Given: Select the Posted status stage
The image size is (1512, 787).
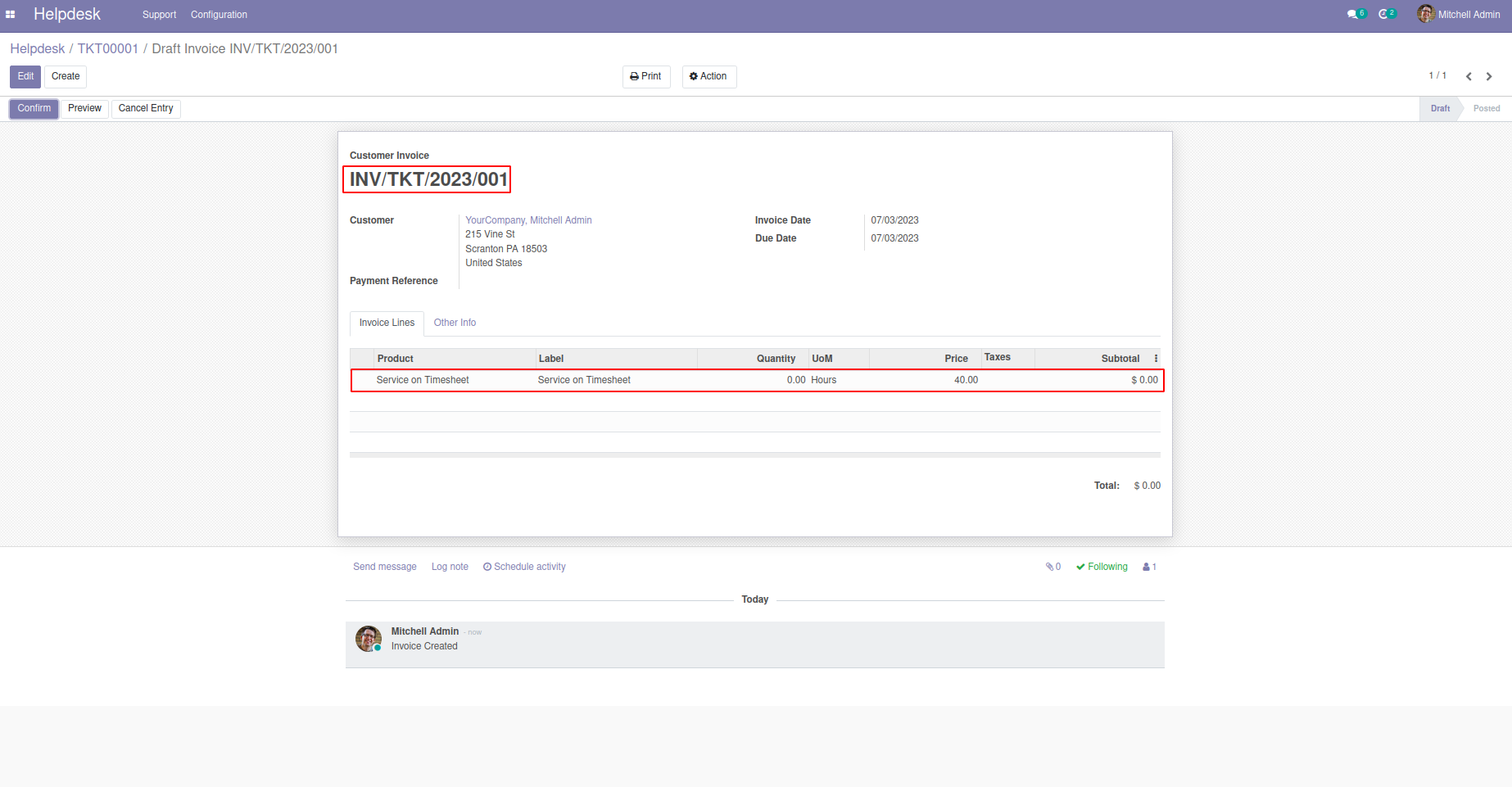Looking at the screenshot, I should coord(1487,108).
